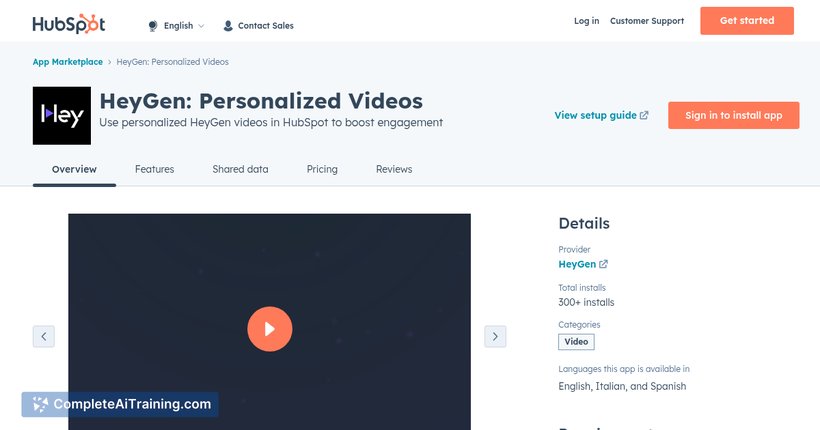Open the Reviews tab
Viewport: 820px width, 430px height.
(394, 169)
